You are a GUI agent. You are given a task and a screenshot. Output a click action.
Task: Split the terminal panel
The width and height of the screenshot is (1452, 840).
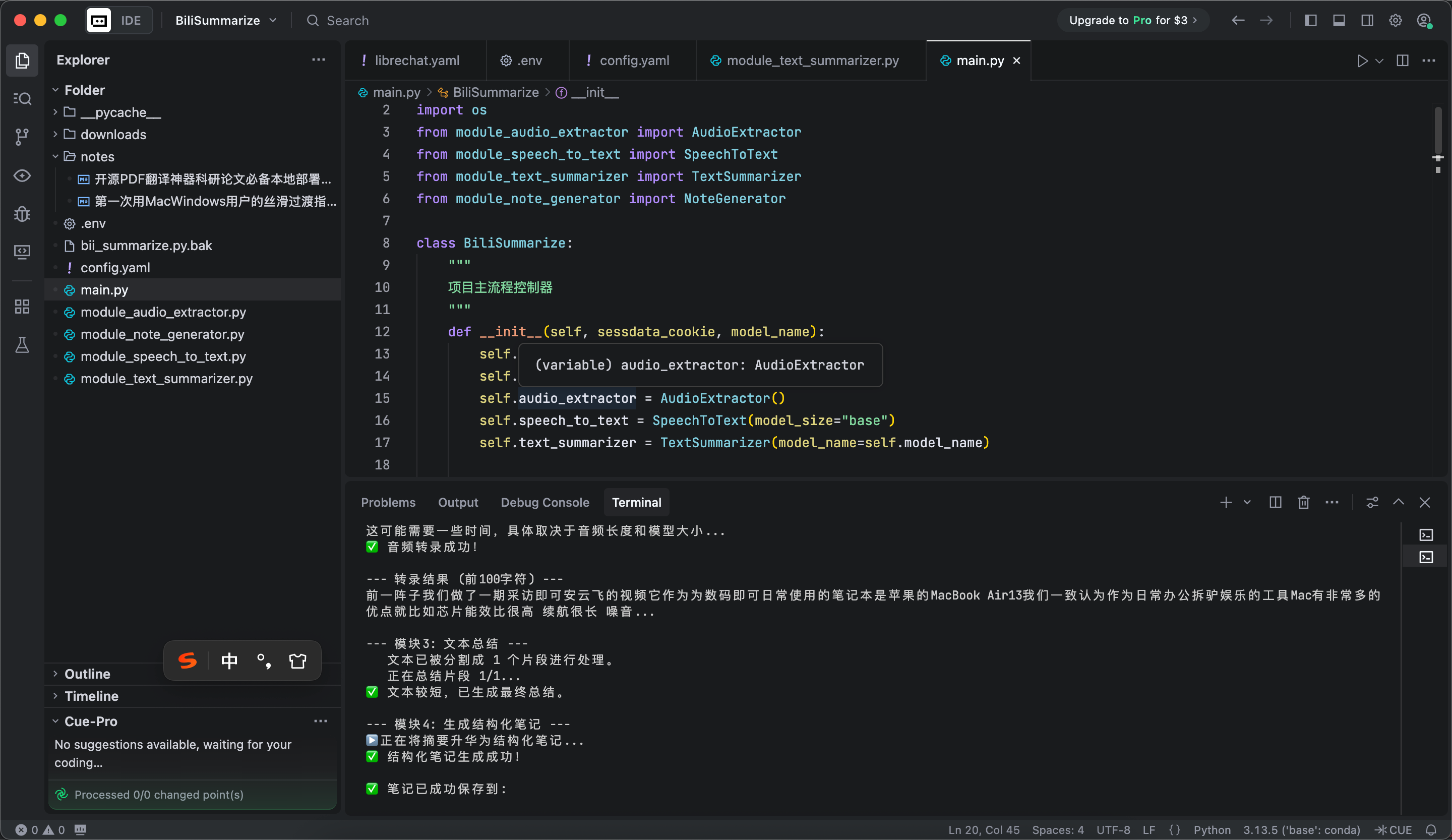tap(1275, 502)
